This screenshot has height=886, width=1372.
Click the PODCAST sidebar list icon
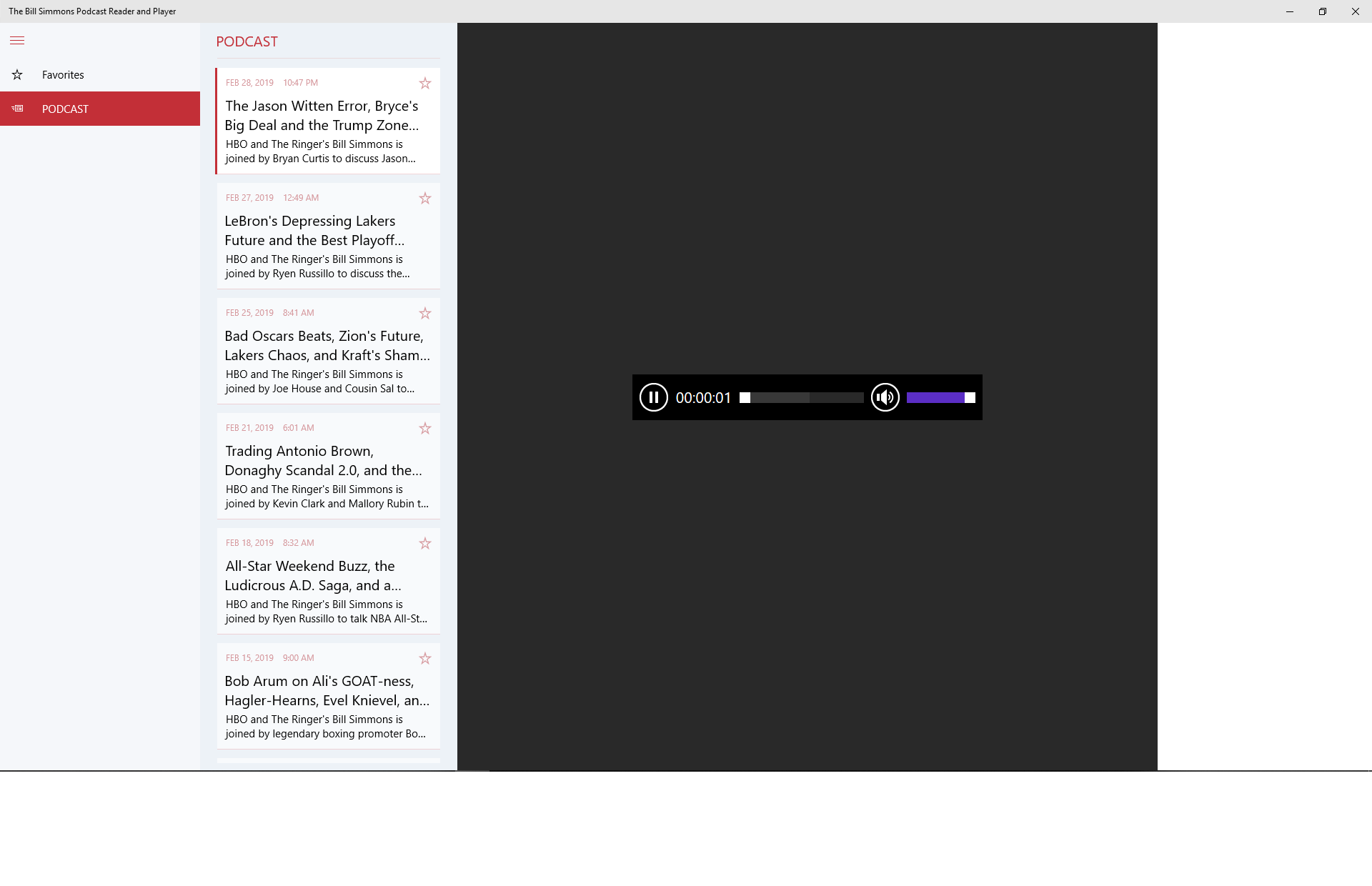pyautogui.click(x=17, y=109)
